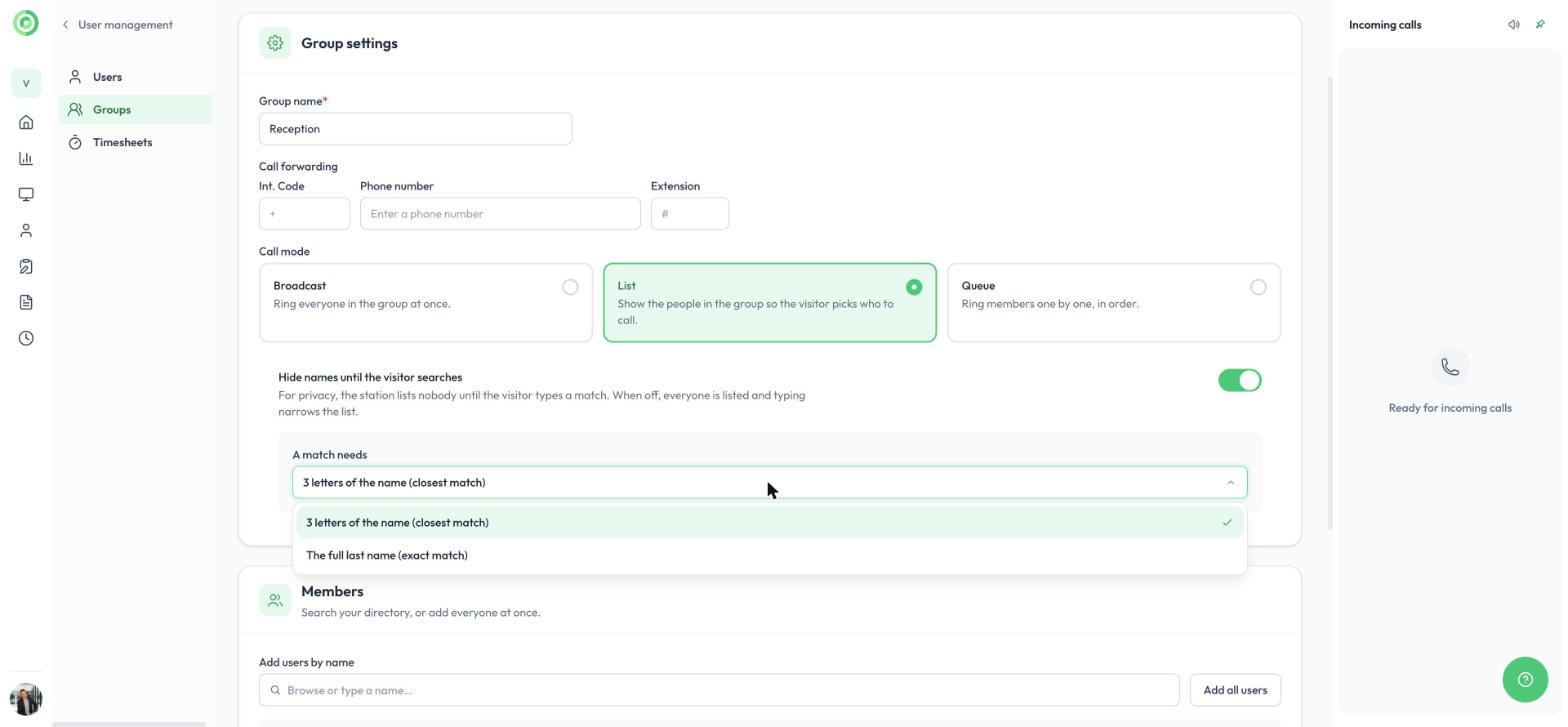This screenshot has width=1568, height=727.
Task: Click the V workspace avatar
Action: (x=26, y=83)
